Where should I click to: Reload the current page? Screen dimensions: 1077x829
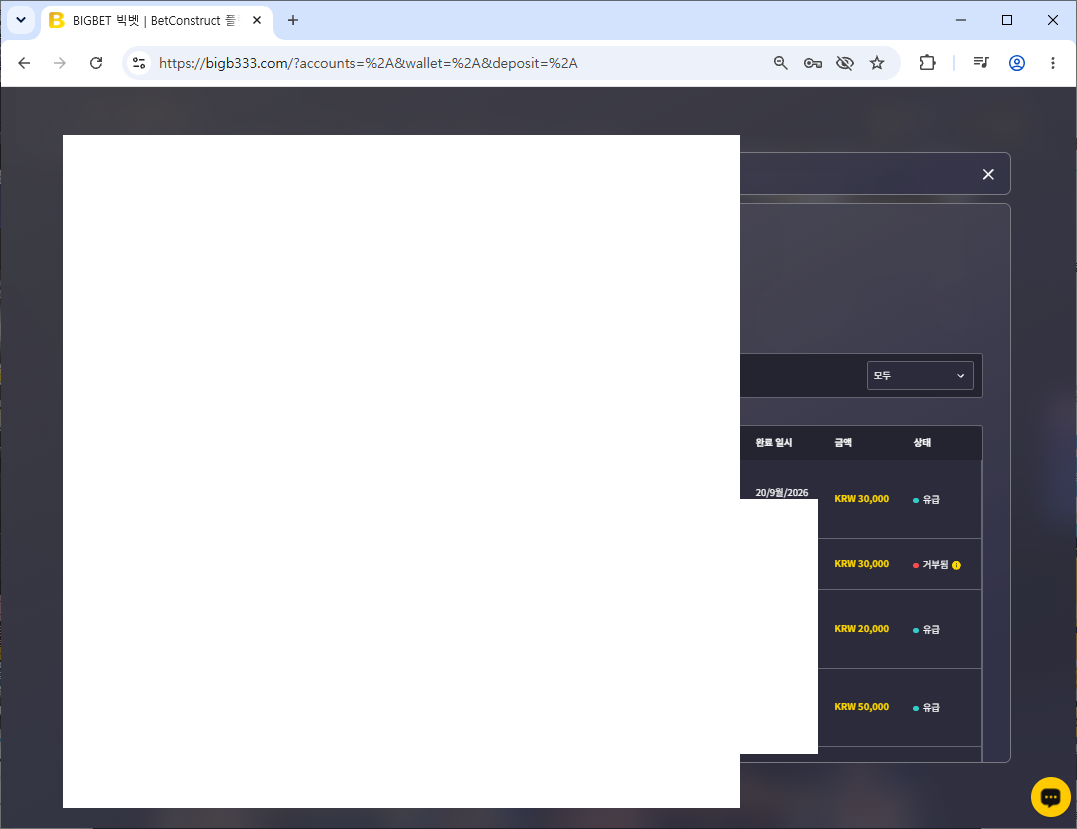click(x=96, y=63)
